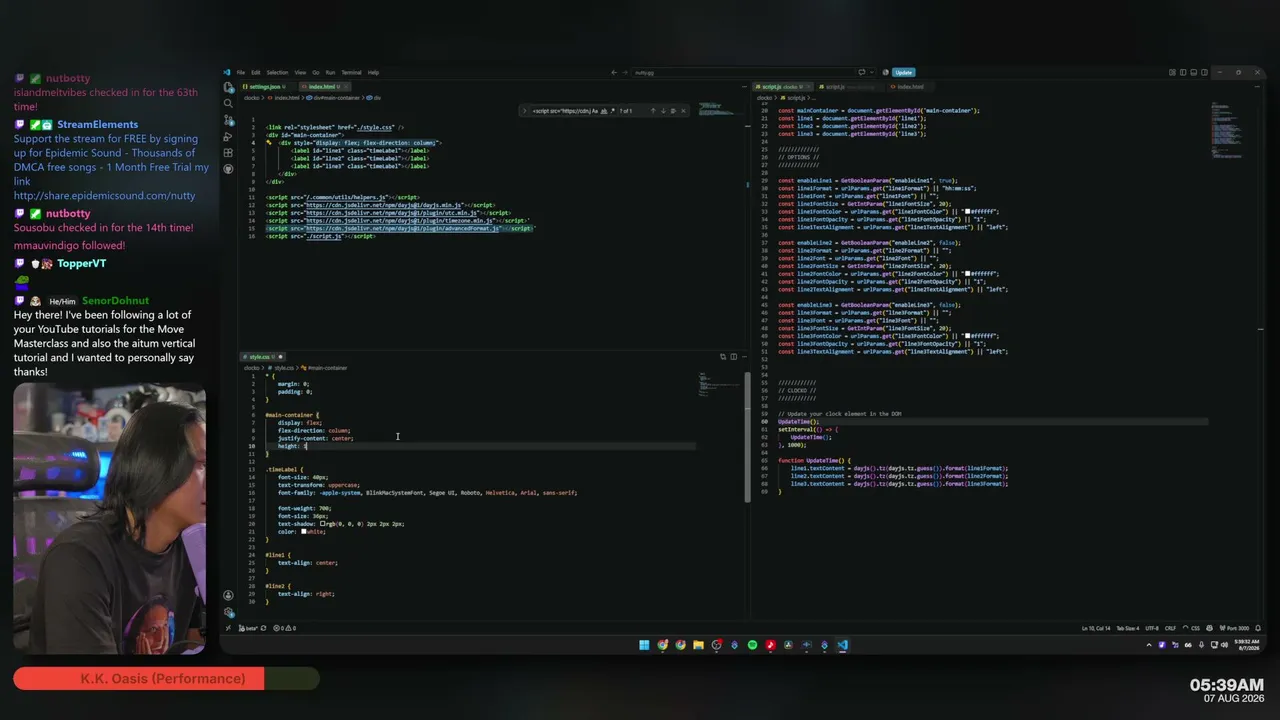The width and height of the screenshot is (1280, 720).
Task: Switch to the settings.json tab
Action: 264,87
